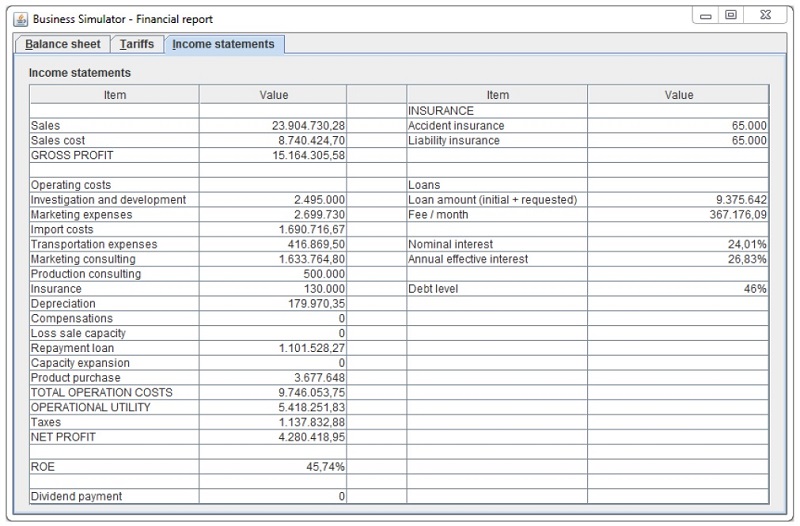Select the Investigation and development row label
The image size is (800, 526).
(x=108, y=200)
